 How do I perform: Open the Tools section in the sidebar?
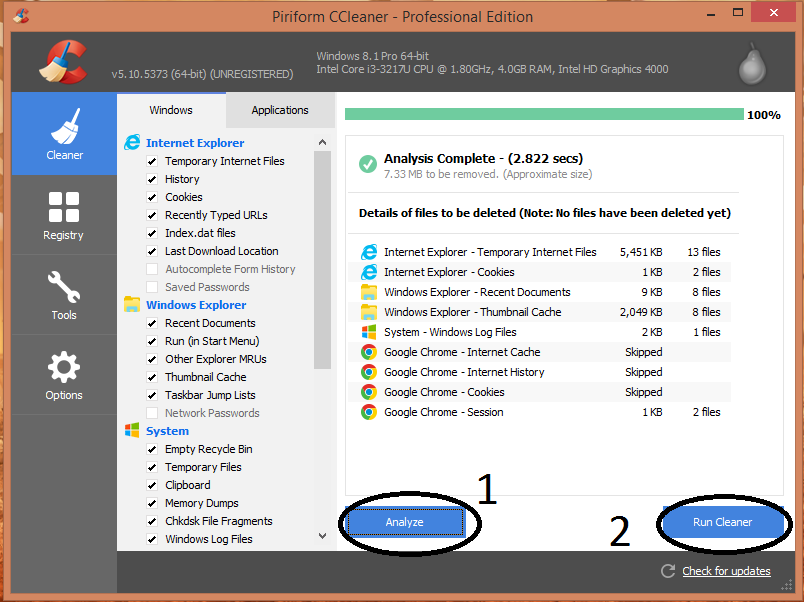point(64,295)
